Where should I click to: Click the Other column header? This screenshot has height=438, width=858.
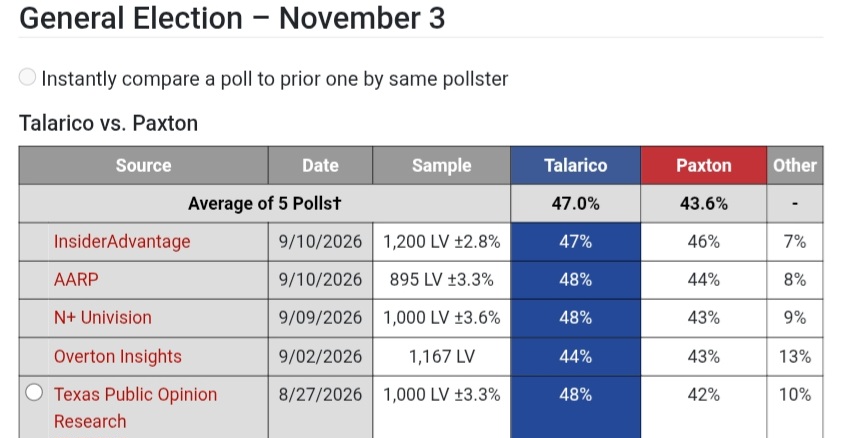pos(795,165)
